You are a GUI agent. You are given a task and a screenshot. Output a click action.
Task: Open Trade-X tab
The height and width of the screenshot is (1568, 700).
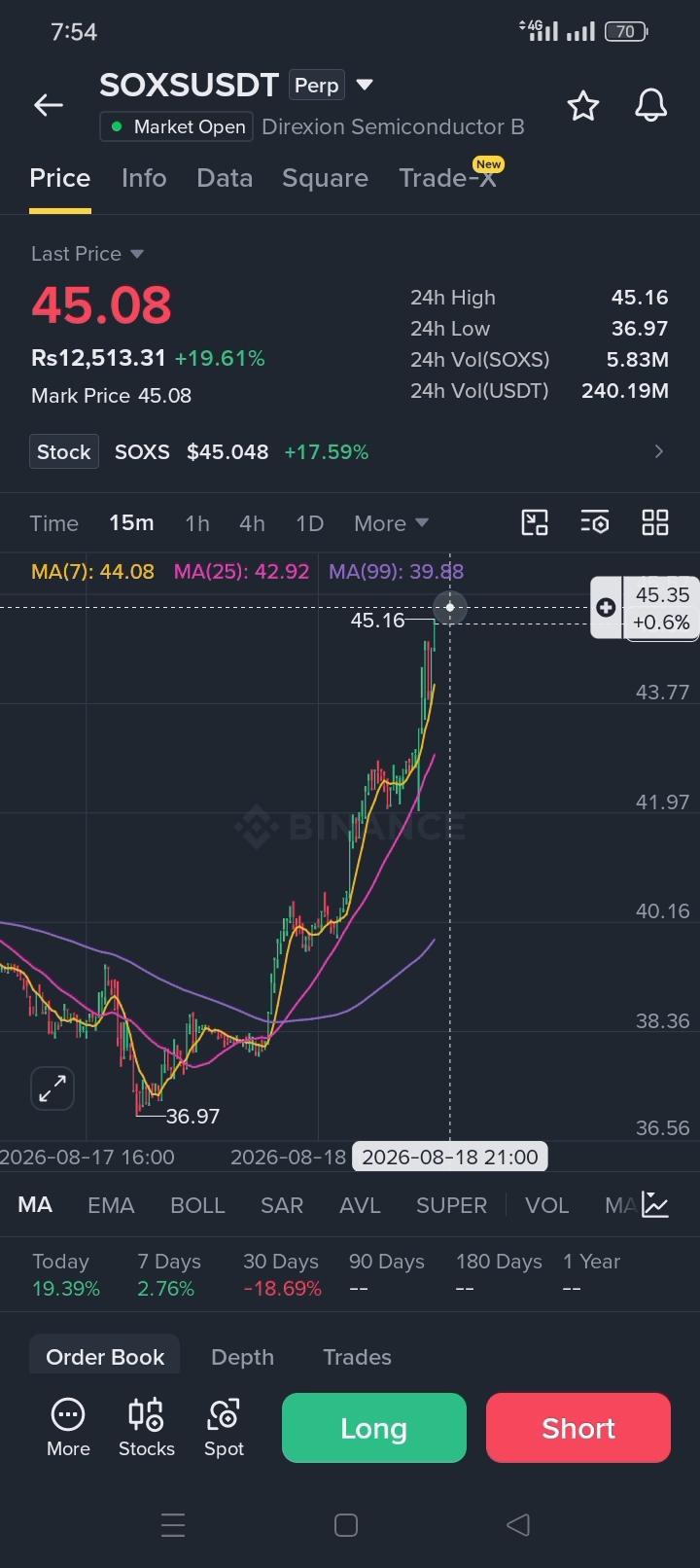tap(447, 178)
